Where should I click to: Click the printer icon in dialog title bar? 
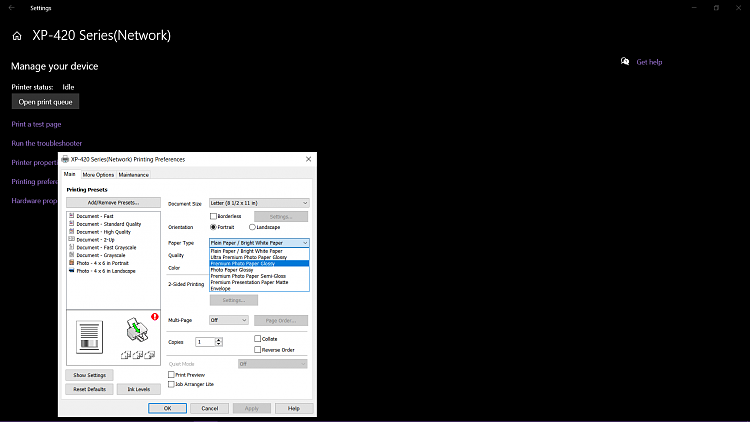(65, 159)
